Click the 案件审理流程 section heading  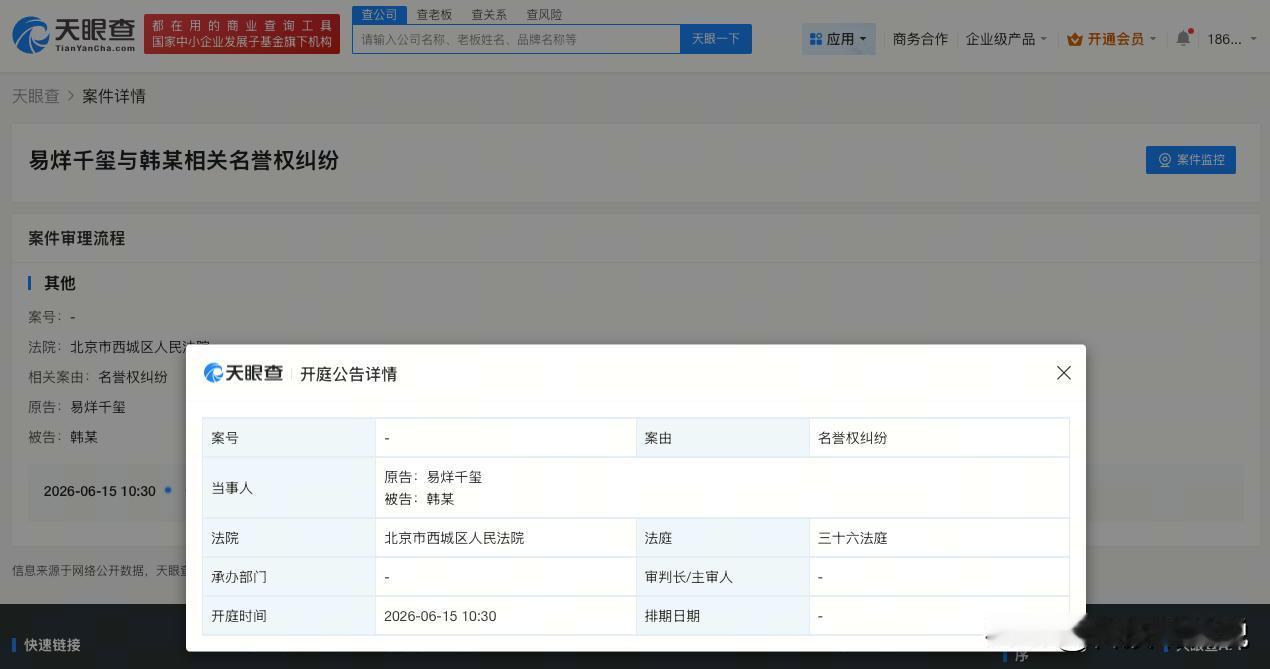click(x=77, y=238)
